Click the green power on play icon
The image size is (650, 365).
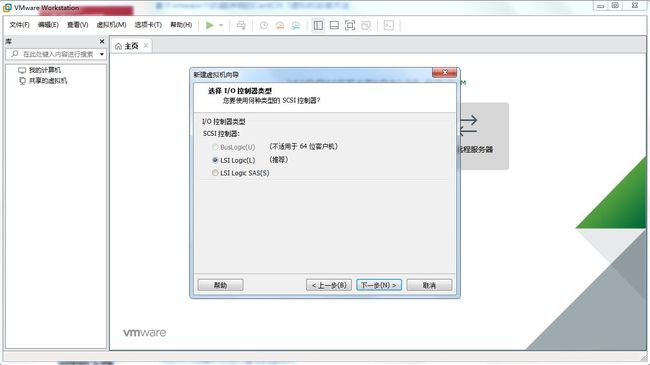coord(210,25)
